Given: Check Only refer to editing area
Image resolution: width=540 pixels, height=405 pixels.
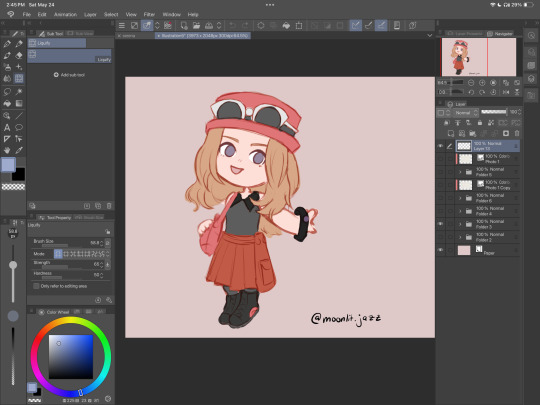Looking at the screenshot, I should pyautogui.click(x=36, y=286).
